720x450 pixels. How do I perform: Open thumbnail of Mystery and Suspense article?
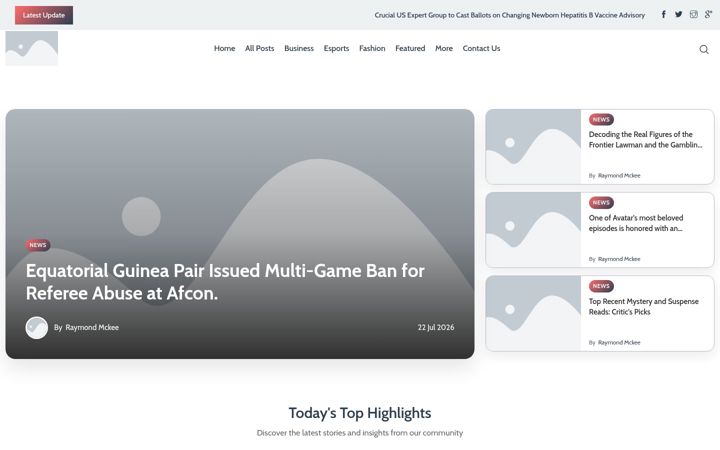(x=533, y=314)
